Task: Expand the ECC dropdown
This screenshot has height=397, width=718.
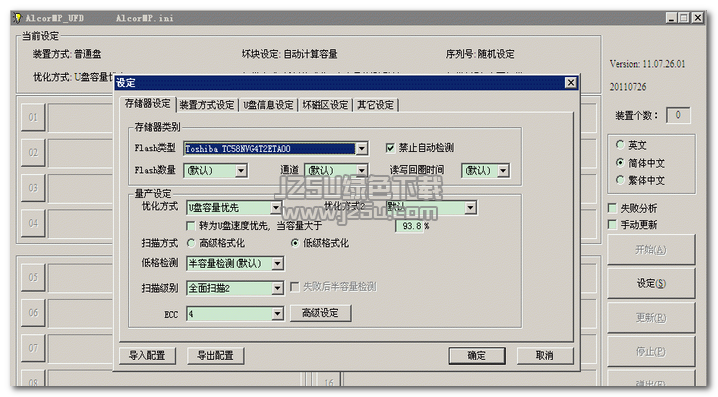Action: tap(277, 314)
